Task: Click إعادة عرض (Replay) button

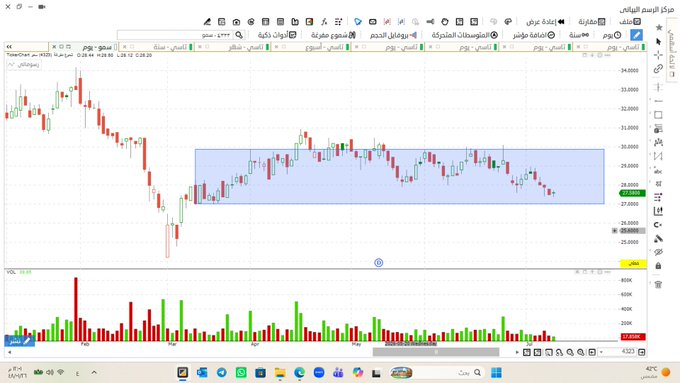Action: pyautogui.click(x=546, y=22)
